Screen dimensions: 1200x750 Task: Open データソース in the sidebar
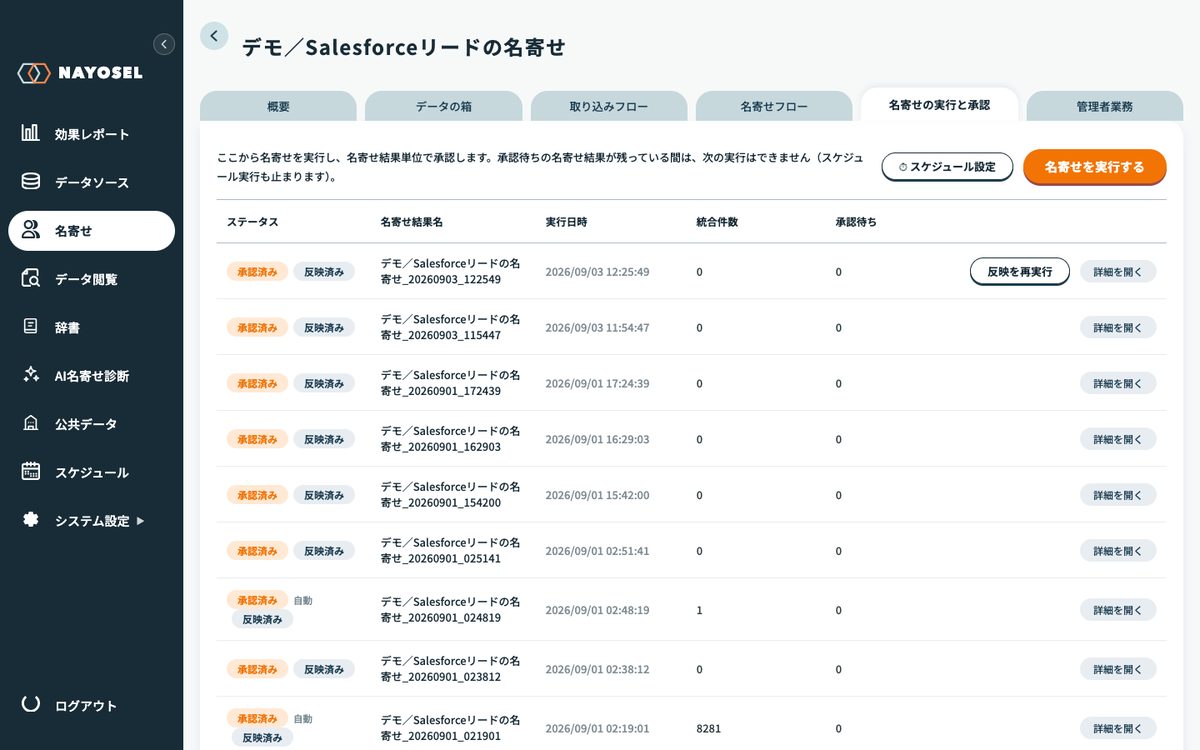[91, 182]
